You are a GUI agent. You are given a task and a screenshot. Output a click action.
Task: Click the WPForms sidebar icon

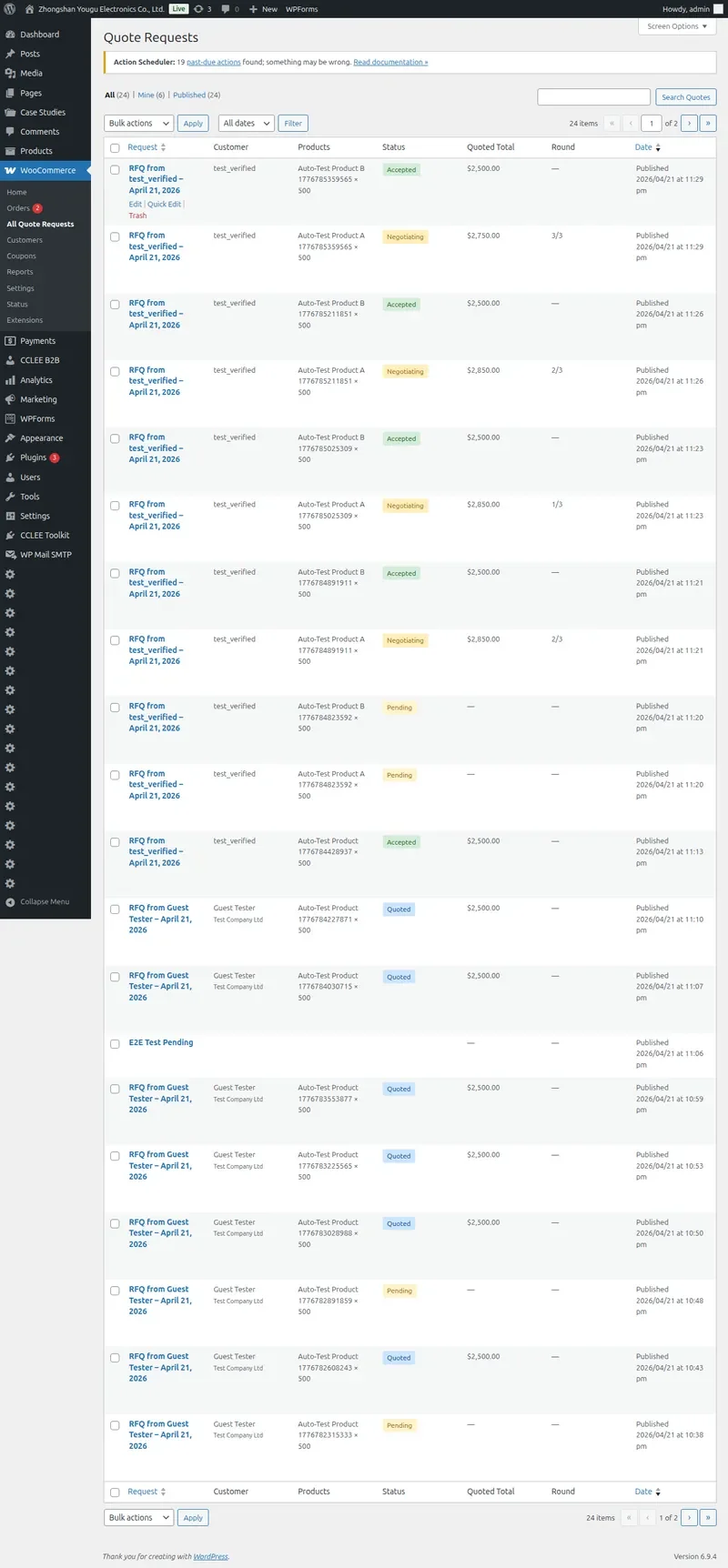pyautogui.click(x=10, y=418)
